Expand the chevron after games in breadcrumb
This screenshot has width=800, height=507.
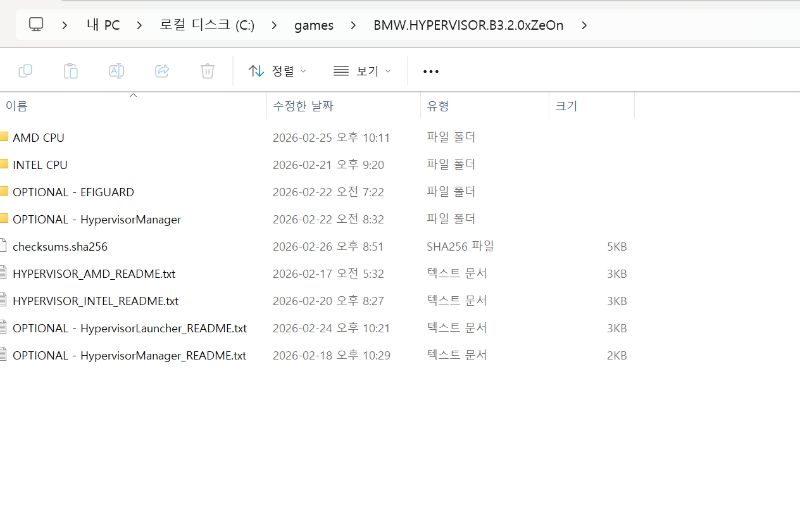tap(354, 25)
